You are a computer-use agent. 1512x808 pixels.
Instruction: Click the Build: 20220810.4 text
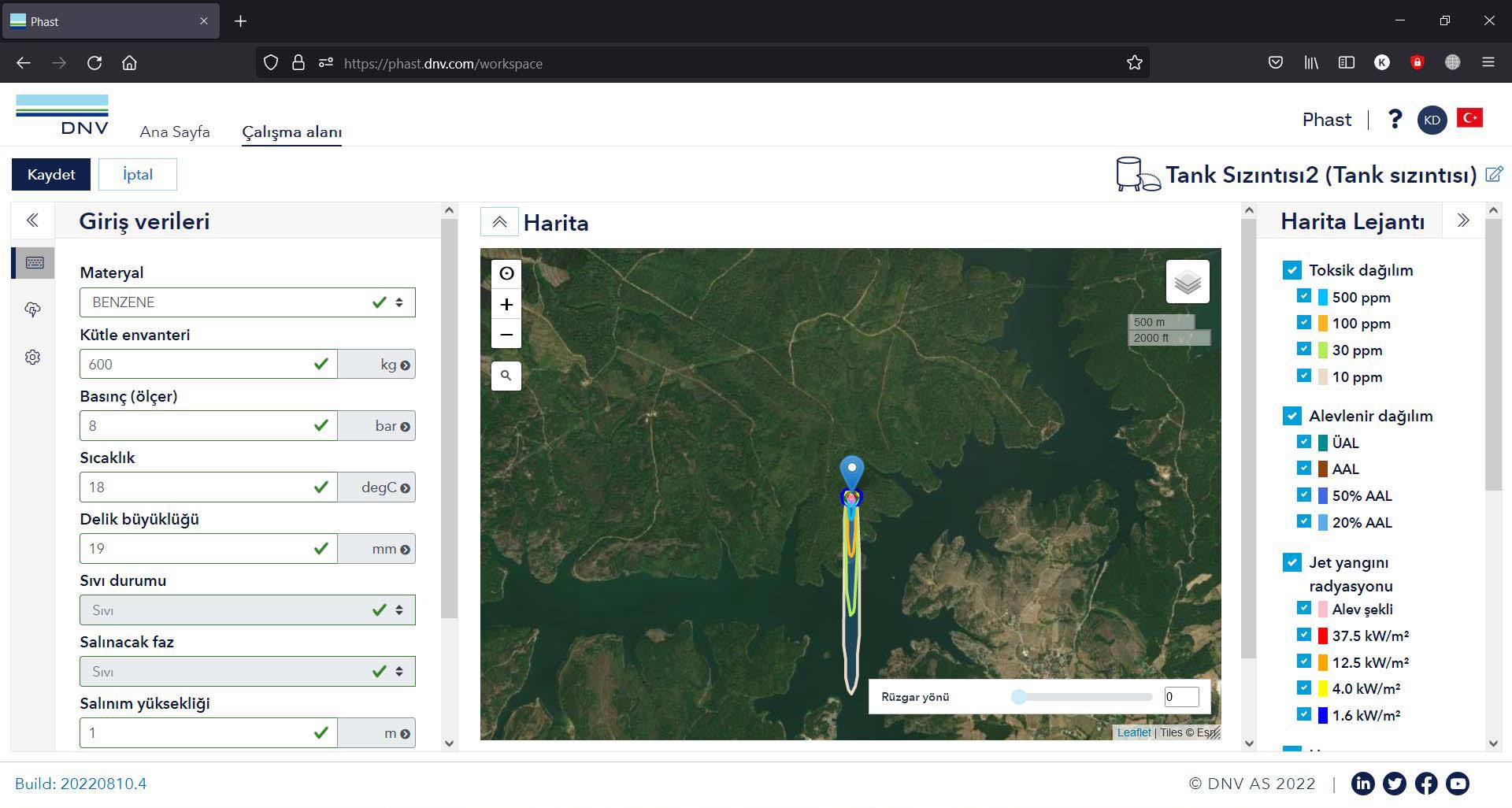(81, 784)
